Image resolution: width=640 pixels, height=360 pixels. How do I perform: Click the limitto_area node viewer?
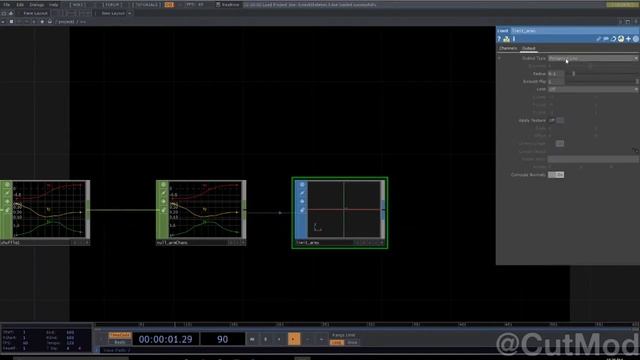point(344,209)
